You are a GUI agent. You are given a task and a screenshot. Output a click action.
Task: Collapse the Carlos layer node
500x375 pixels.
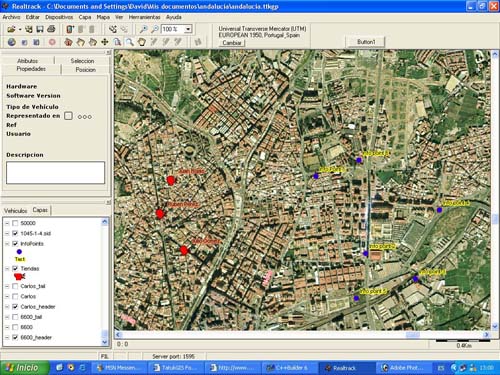7,296
